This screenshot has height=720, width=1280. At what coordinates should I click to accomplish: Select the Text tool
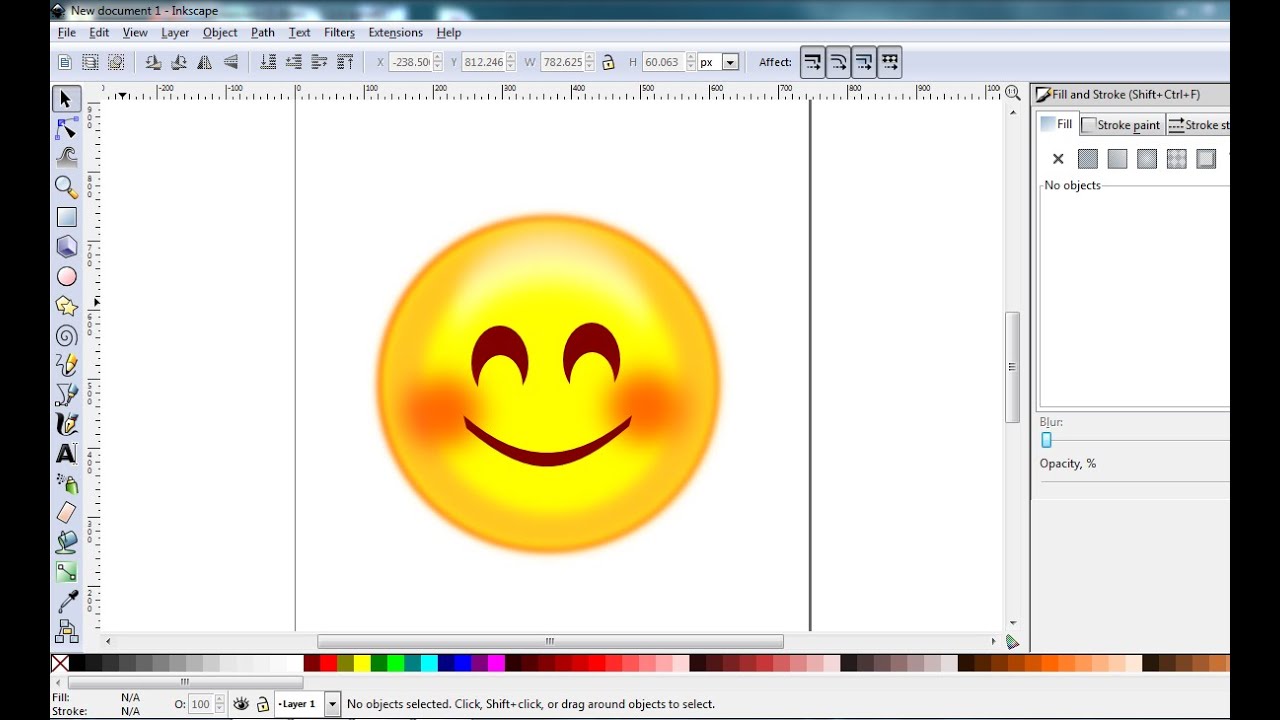coord(66,454)
